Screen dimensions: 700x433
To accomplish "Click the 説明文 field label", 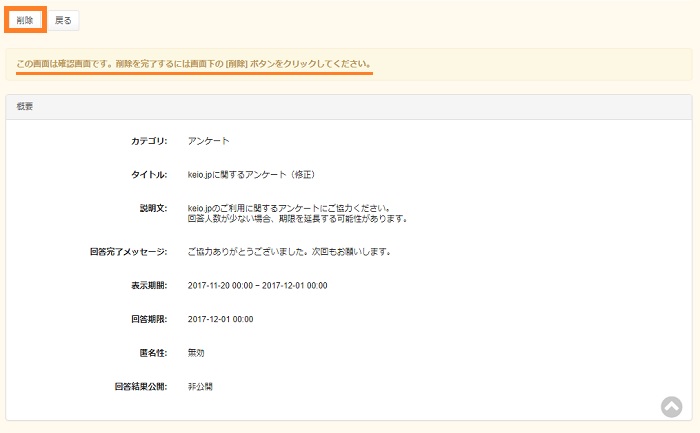I will tap(153, 208).
